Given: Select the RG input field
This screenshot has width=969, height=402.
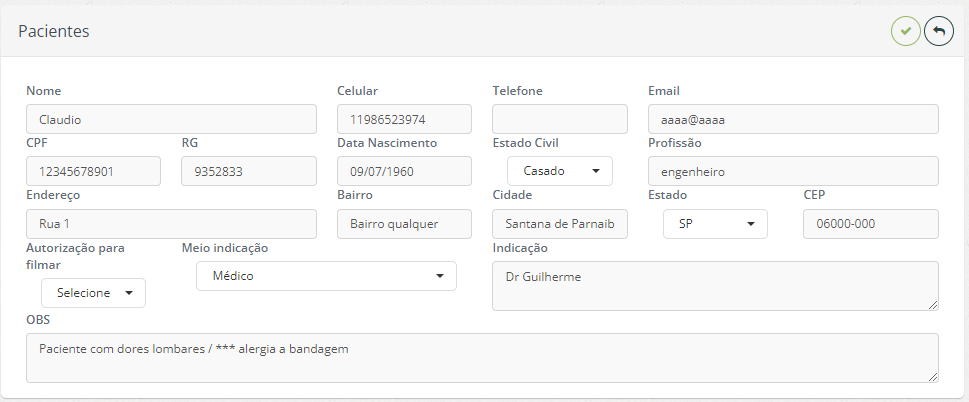Looking at the screenshot, I should coord(249,171).
